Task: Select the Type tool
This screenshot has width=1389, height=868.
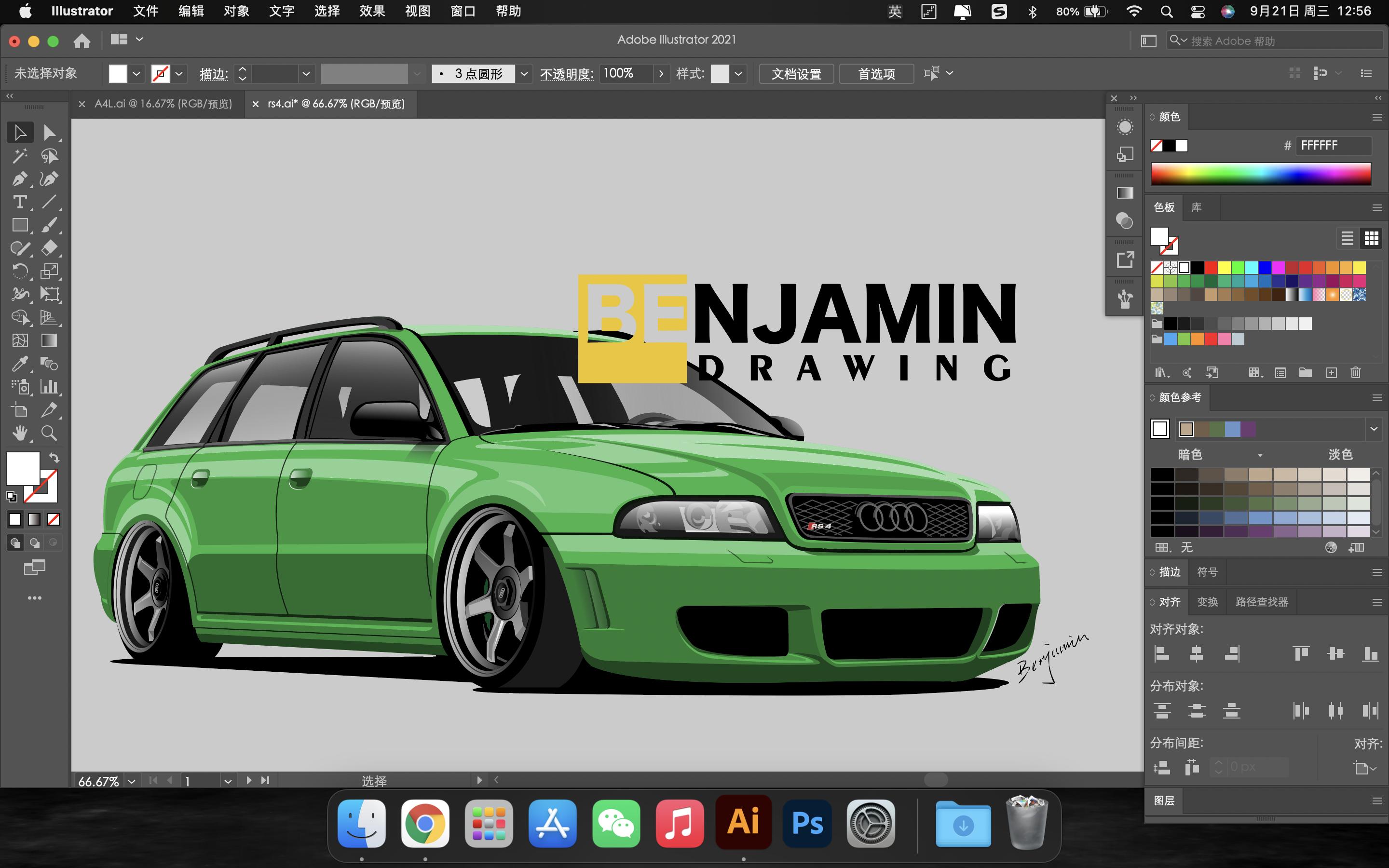Action: coord(19,202)
